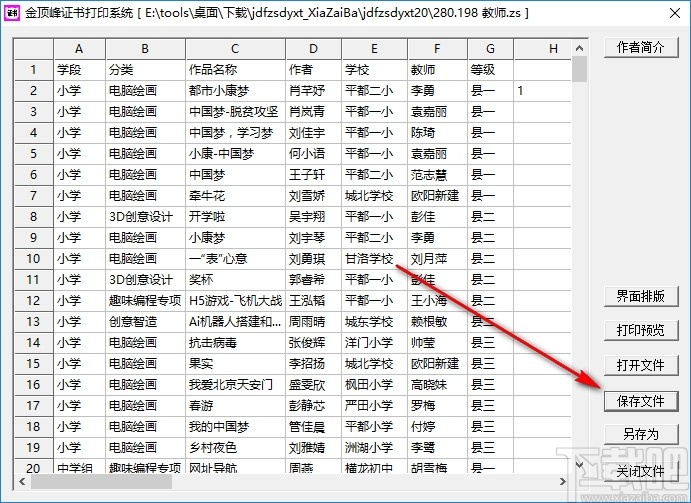Select column header H

(543, 49)
